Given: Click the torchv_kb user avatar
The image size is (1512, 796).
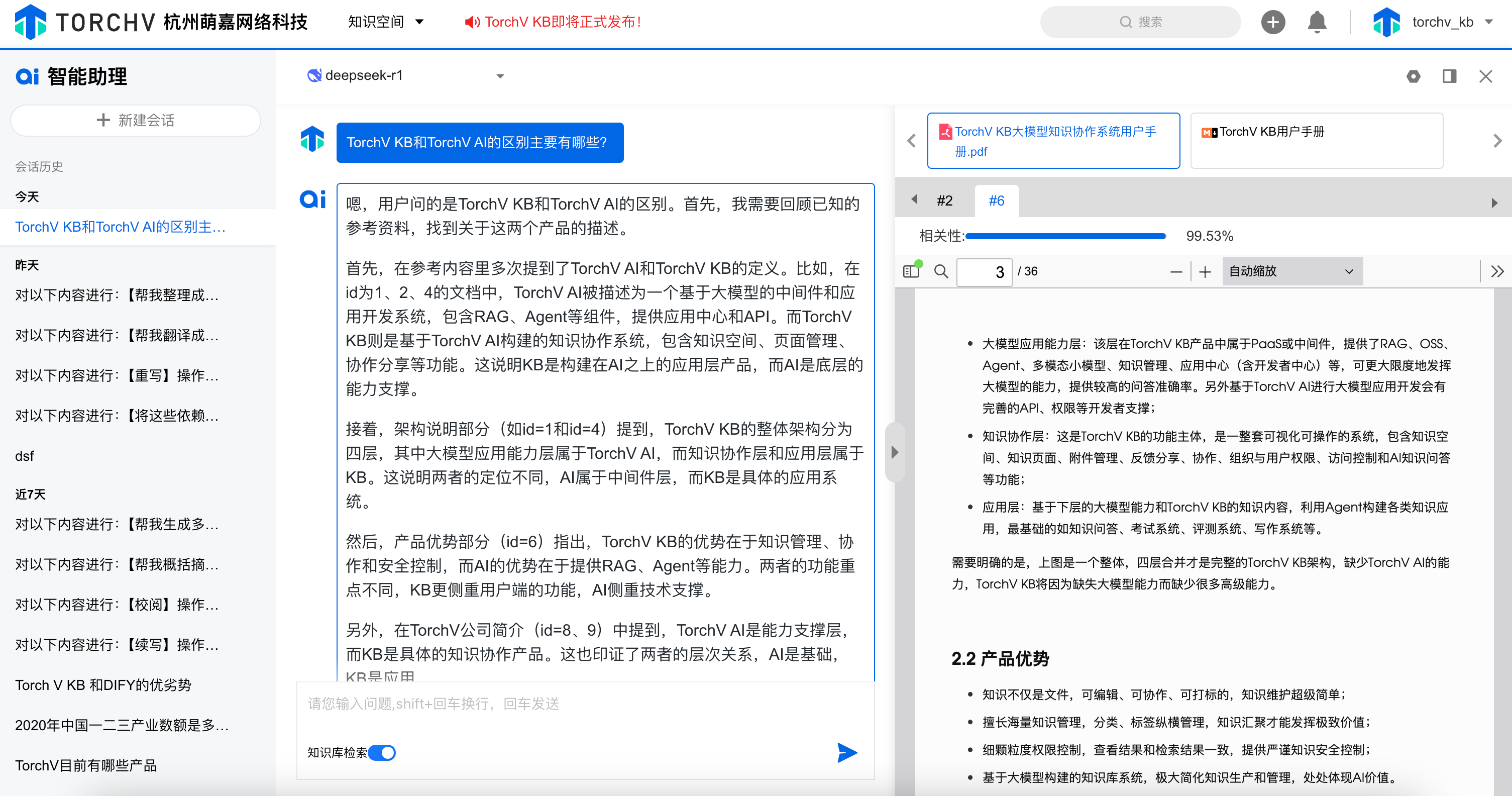Looking at the screenshot, I should pyautogui.click(x=1386, y=22).
